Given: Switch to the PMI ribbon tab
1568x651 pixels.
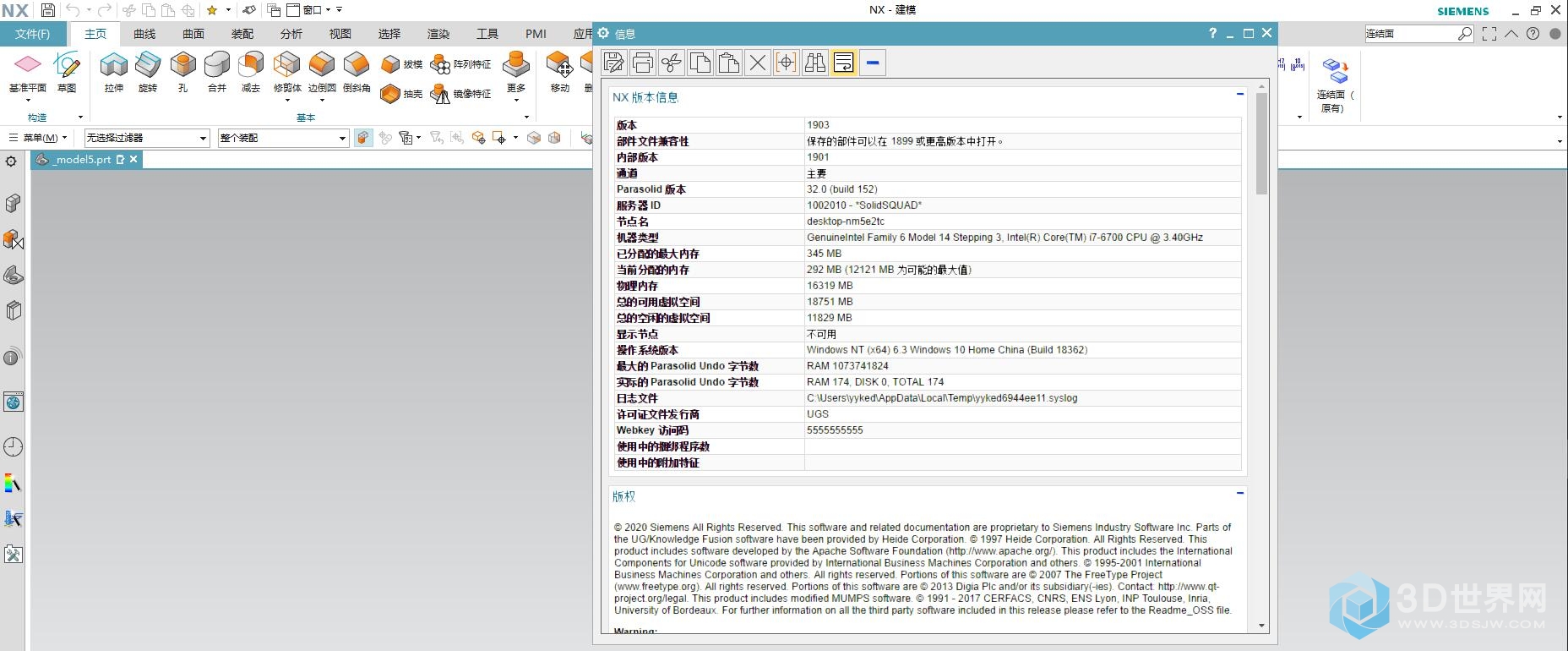Looking at the screenshot, I should 536,34.
